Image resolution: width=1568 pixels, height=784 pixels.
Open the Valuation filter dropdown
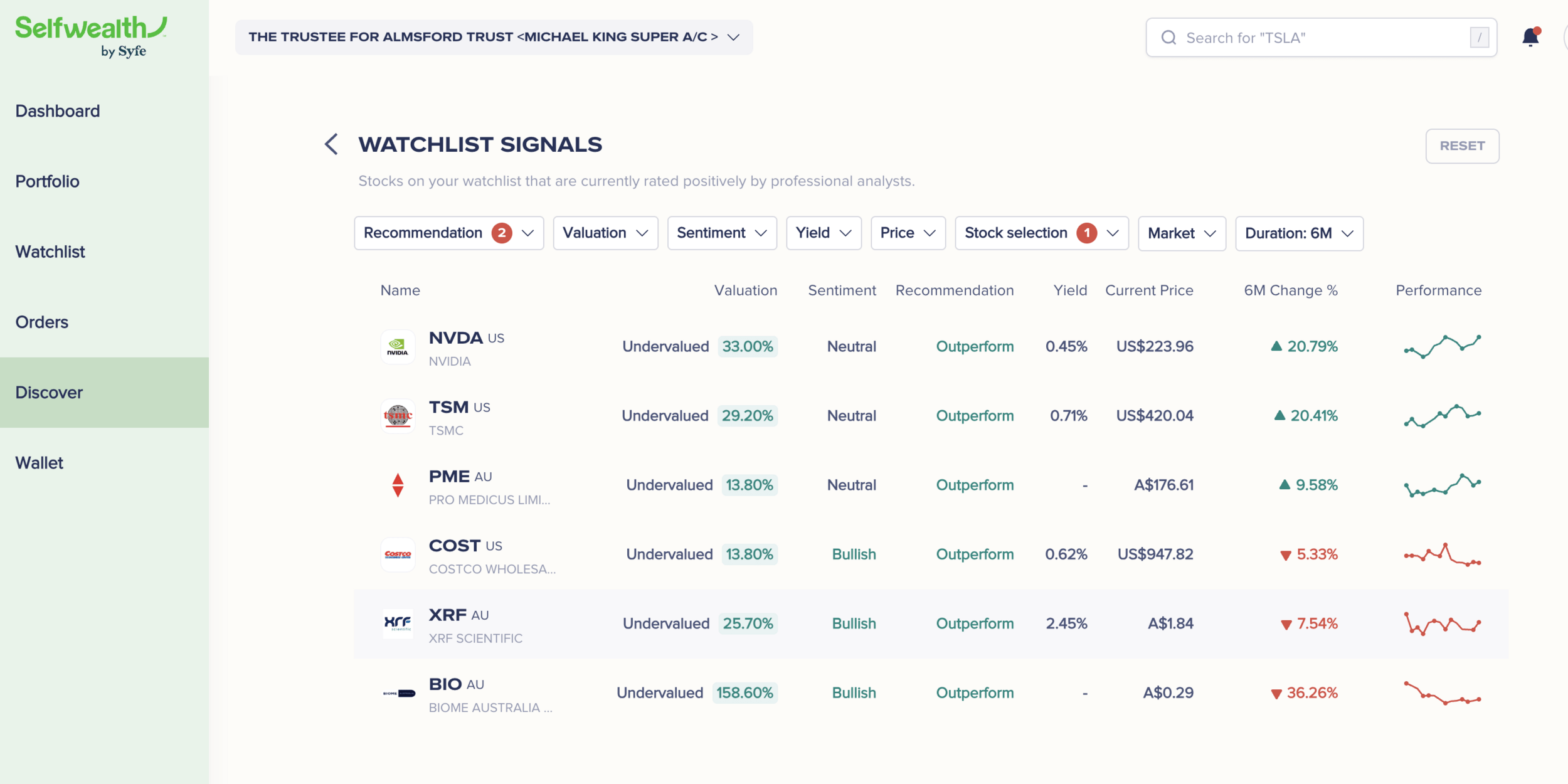tap(605, 233)
